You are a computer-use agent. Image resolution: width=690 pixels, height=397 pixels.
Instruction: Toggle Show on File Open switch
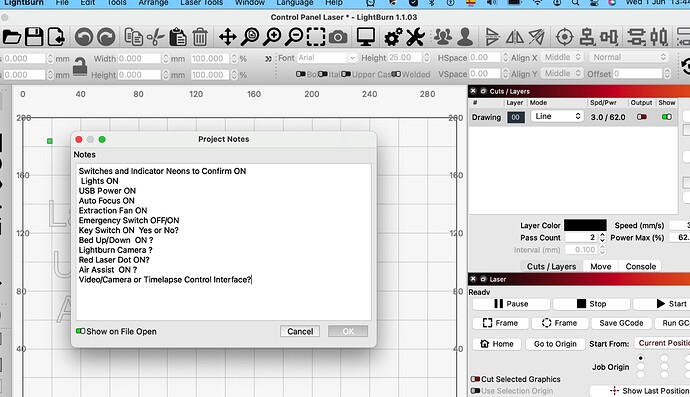click(81, 331)
